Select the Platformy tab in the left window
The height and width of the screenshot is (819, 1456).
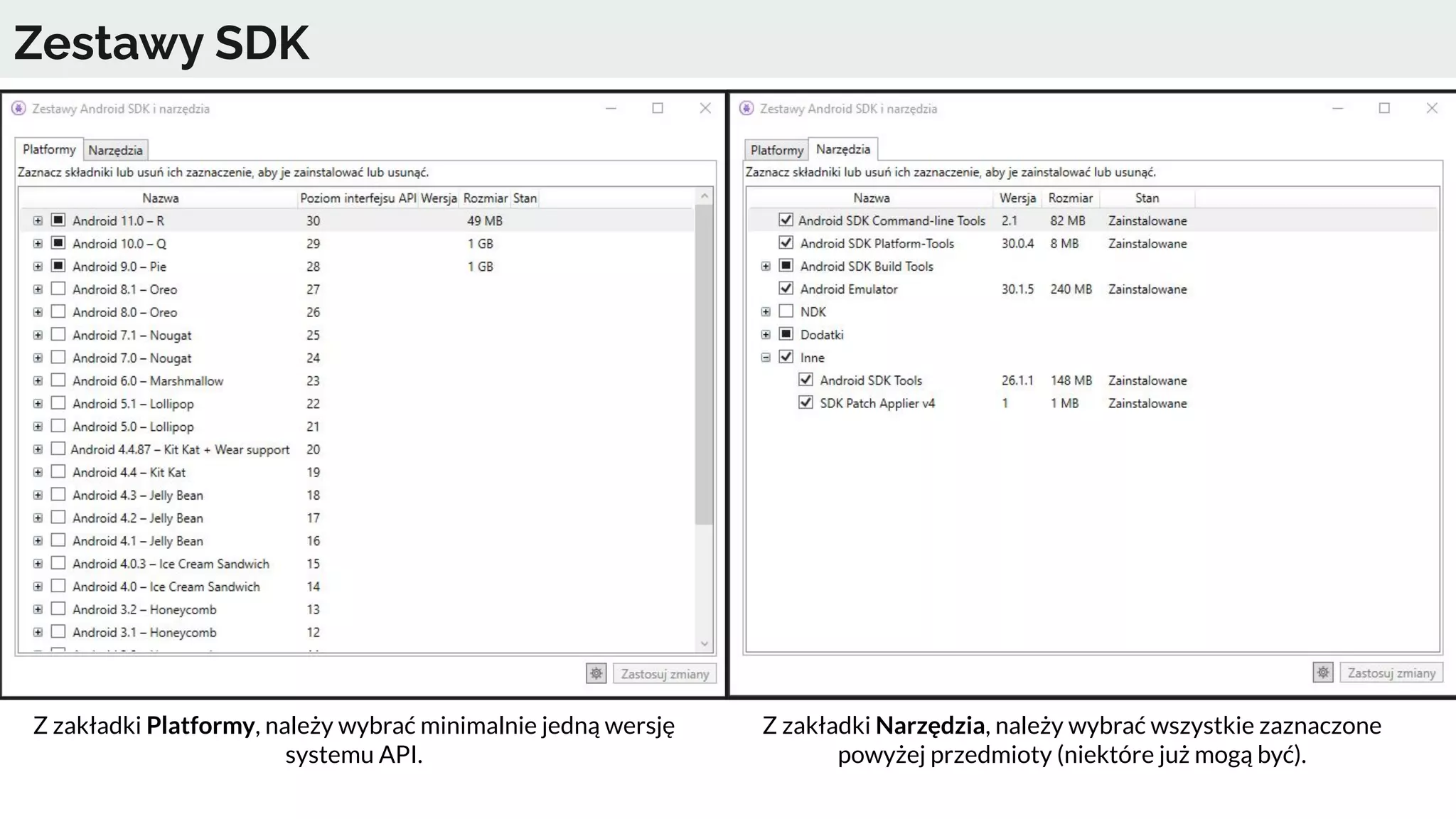click(x=49, y=149)
